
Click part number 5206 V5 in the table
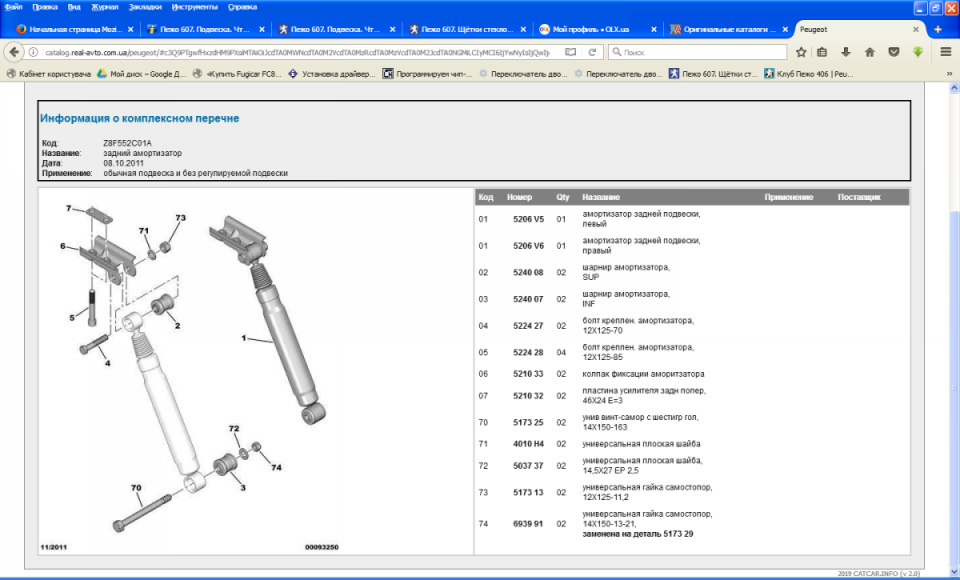click(x=528, y=218)
